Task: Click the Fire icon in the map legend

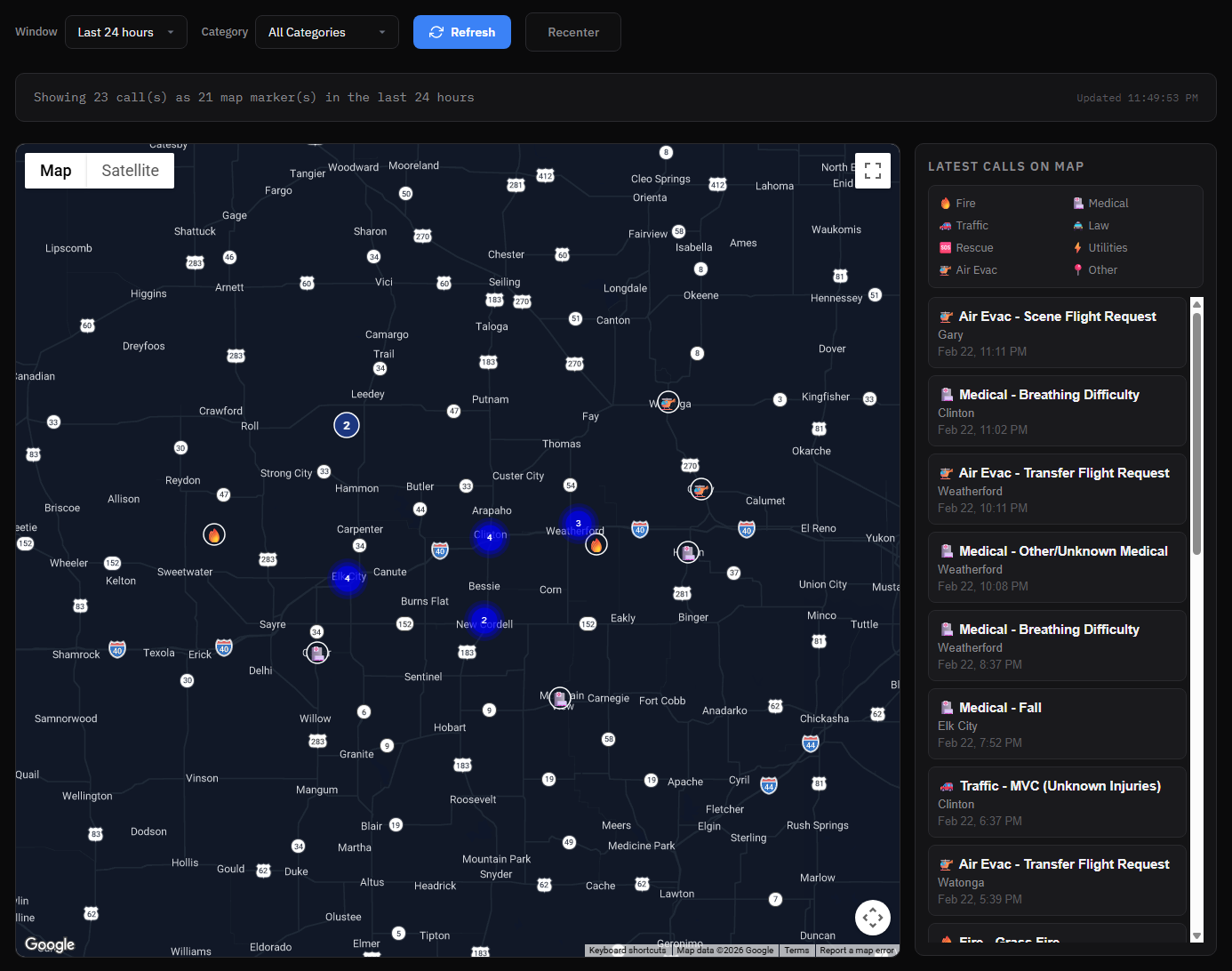Action: 946,203
